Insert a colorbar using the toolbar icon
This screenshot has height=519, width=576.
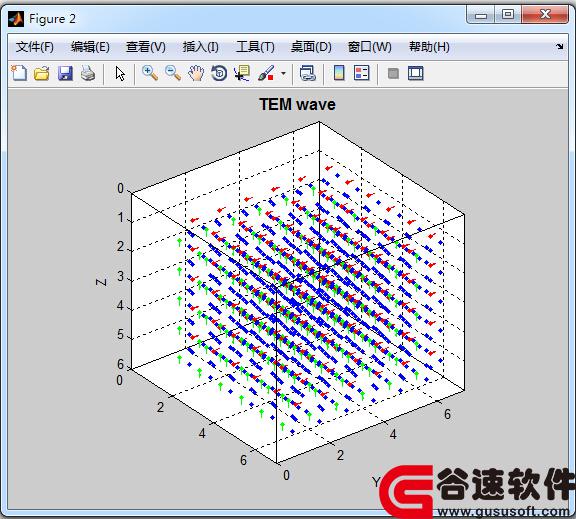point(339,73)
